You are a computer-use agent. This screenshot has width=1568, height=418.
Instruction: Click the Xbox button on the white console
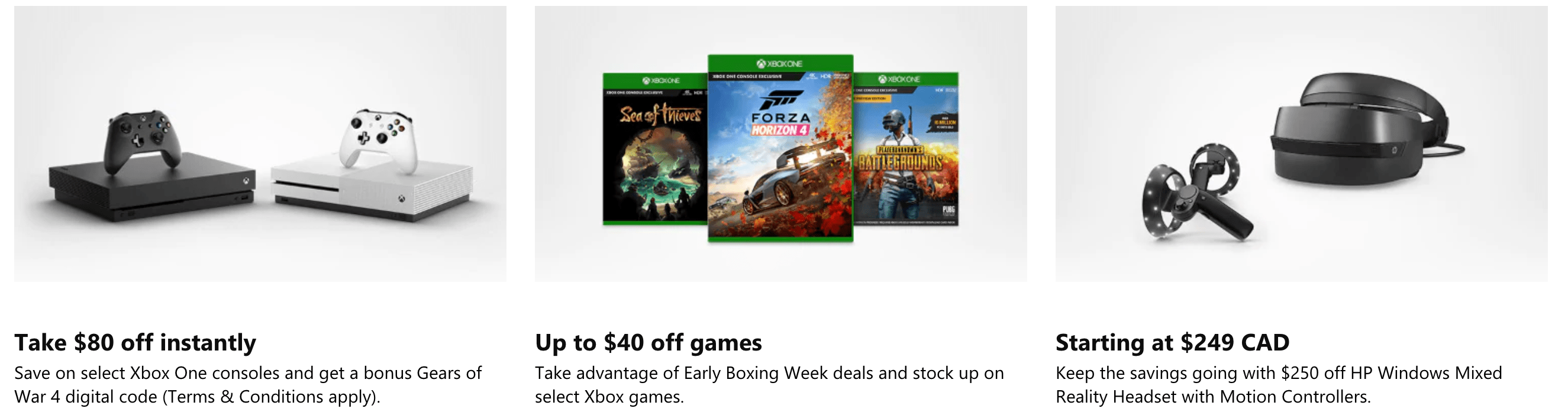(x=402, y=199)
